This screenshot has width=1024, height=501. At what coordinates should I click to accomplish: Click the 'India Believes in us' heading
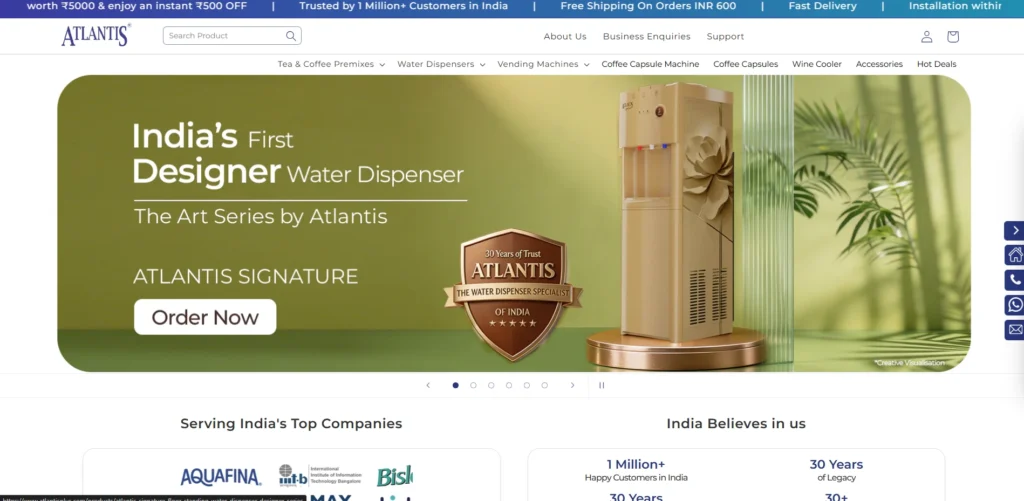click(x=736, y=423)
